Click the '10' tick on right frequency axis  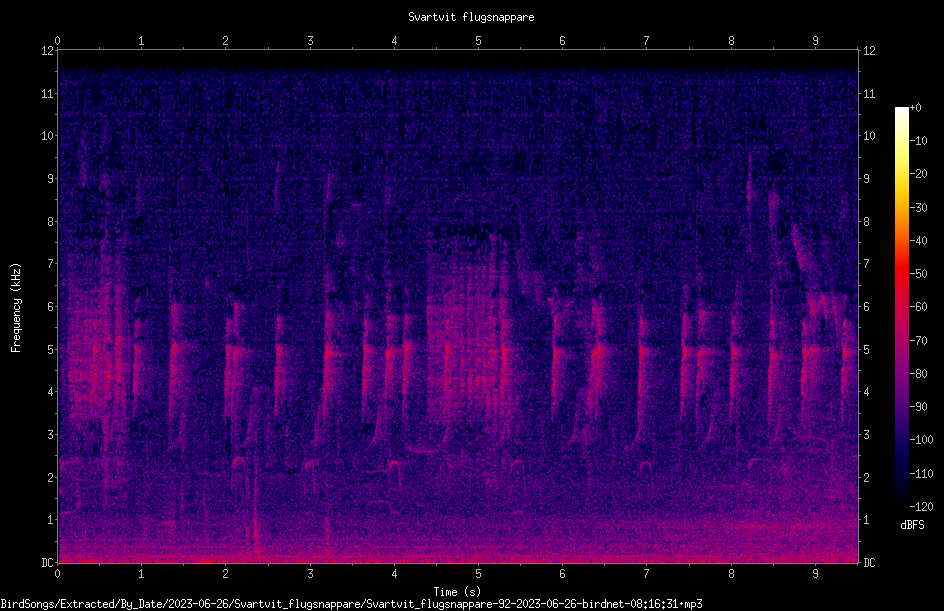click(869, 136)
